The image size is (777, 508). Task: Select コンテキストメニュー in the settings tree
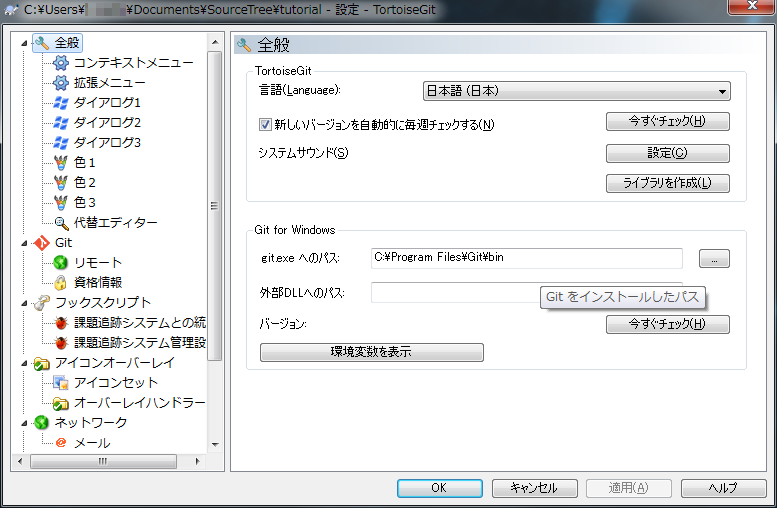tap(134, 63)
